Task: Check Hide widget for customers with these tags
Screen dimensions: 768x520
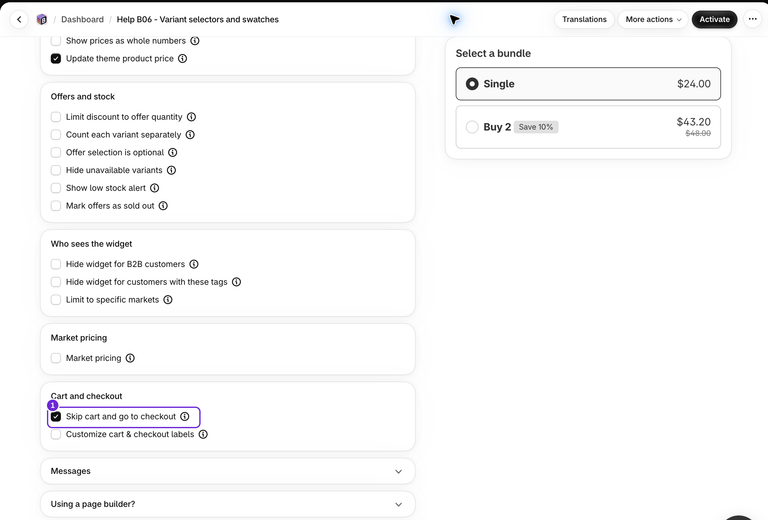Action: [56, 282]
